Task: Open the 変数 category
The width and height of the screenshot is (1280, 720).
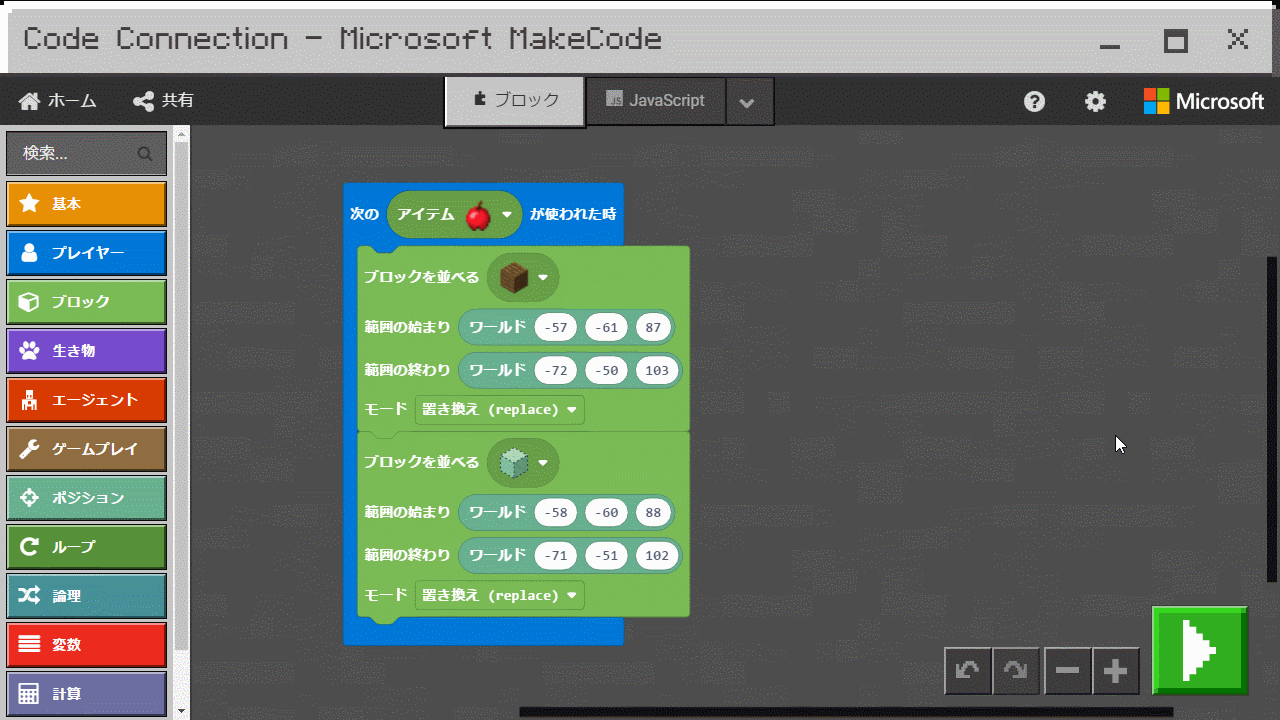Action: click(x=86, y=645)
